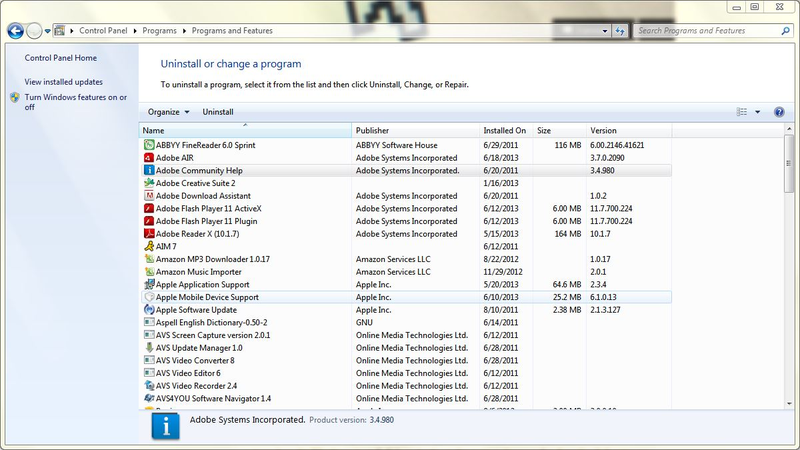Image resolution: width=800 pixels, height=450 pixels.
Task: Click the Apple Application Support icon
Action: [149, 284]
